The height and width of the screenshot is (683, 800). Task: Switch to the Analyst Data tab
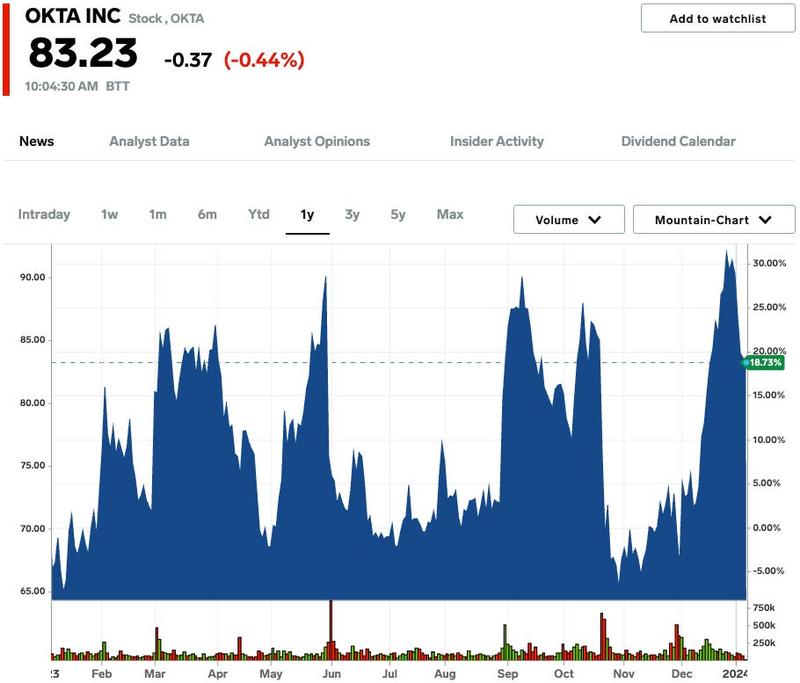(149, 141)
